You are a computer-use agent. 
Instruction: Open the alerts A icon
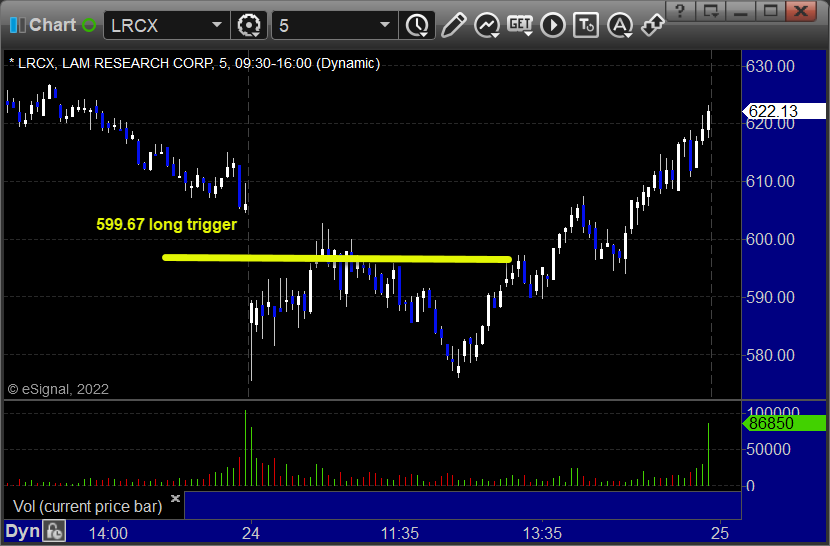coord(620,25)
